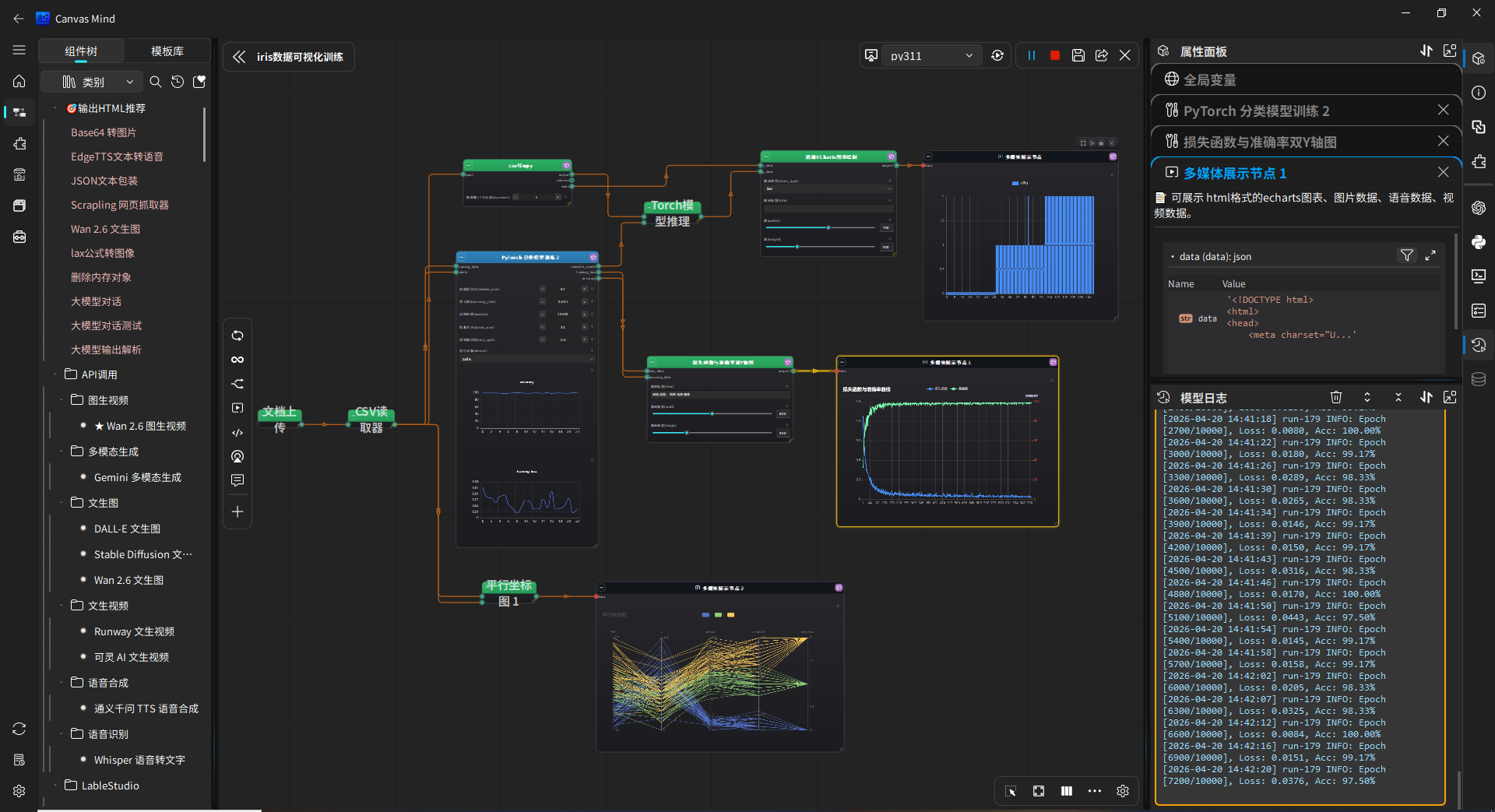The height and width of the screenshot is (812, 1495).
Task: Click the infinity icon in the canvas palette
Action: pos(237,360)
